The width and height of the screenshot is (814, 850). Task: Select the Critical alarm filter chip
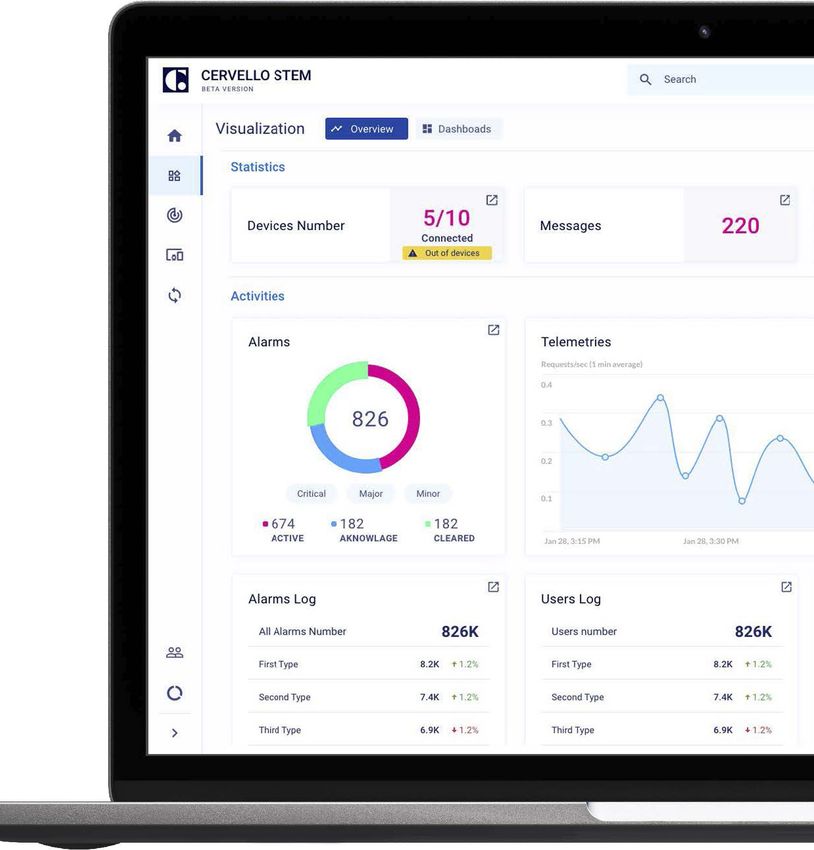pos(311,494)
